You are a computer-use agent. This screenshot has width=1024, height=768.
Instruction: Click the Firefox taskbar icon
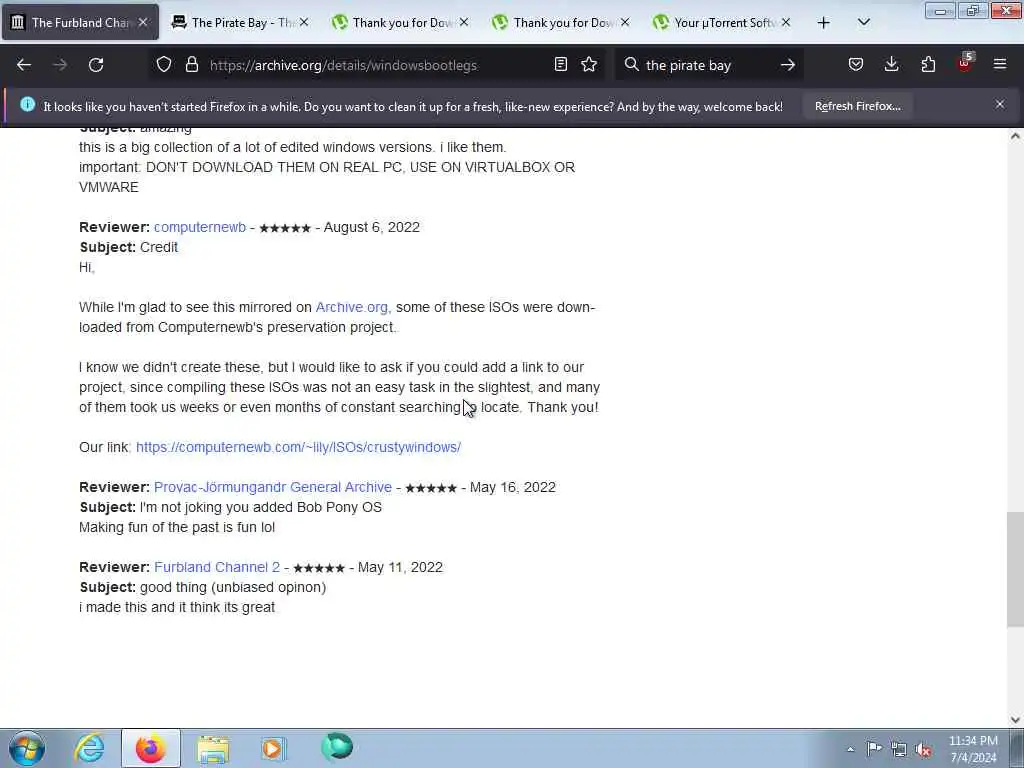click(x=150, y=748)
